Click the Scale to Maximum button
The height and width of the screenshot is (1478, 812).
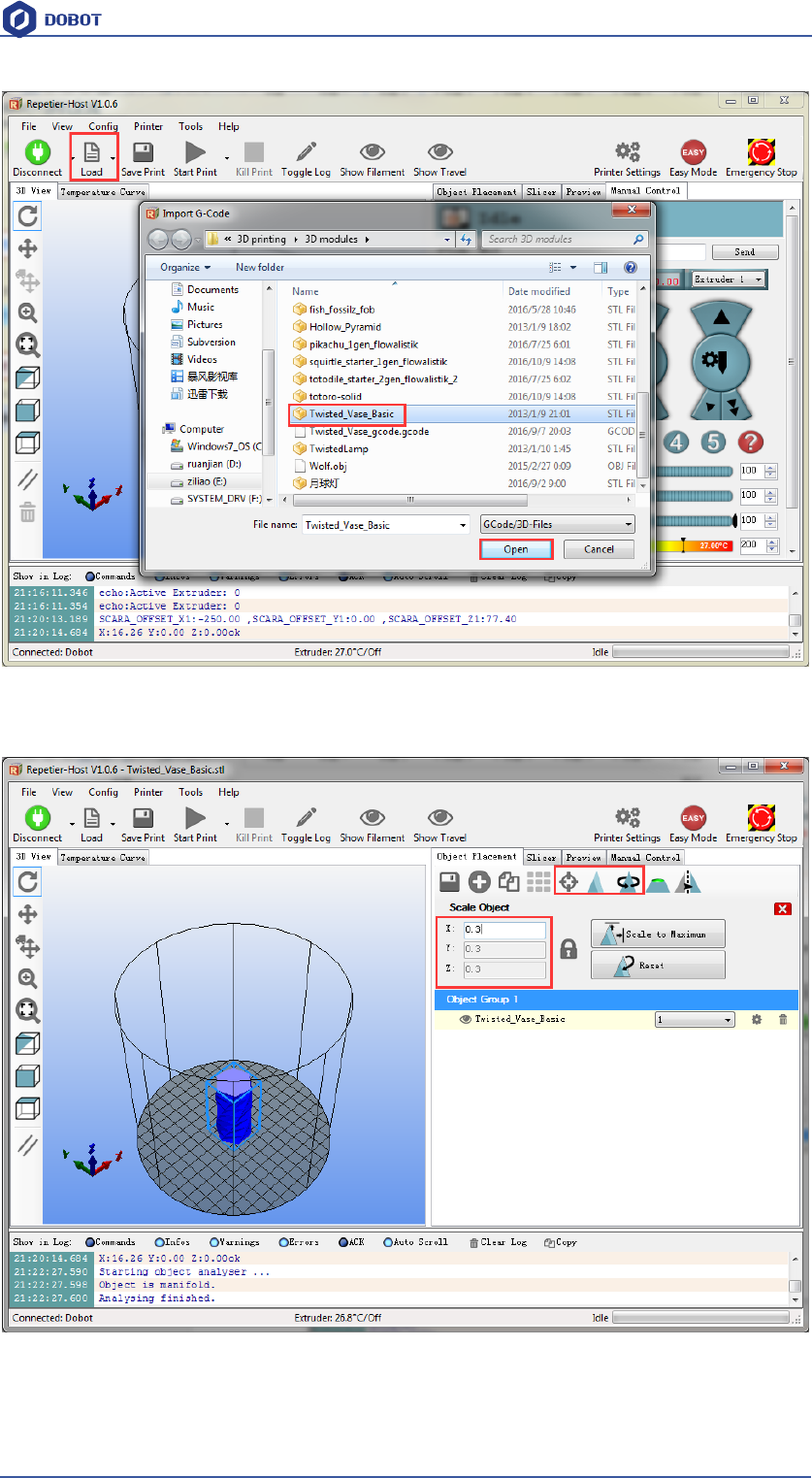pos(658,934)
